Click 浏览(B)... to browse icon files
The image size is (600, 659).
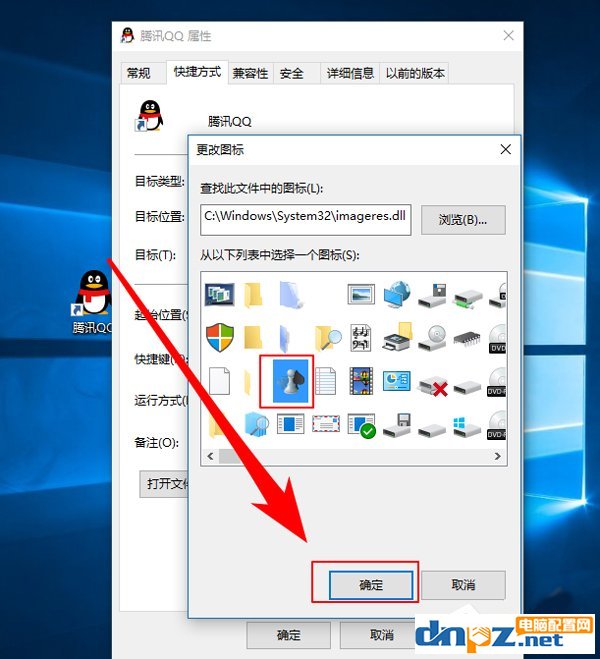click(463, 219)
